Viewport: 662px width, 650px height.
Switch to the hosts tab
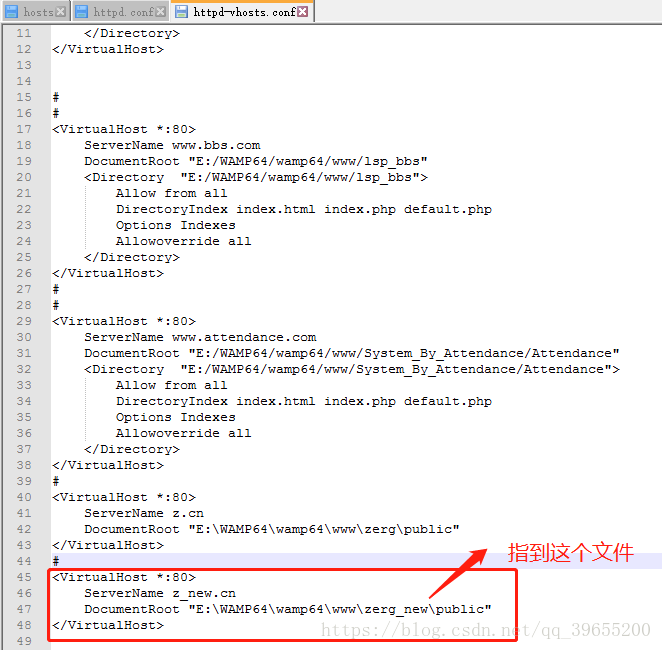(x=35, y=12)
